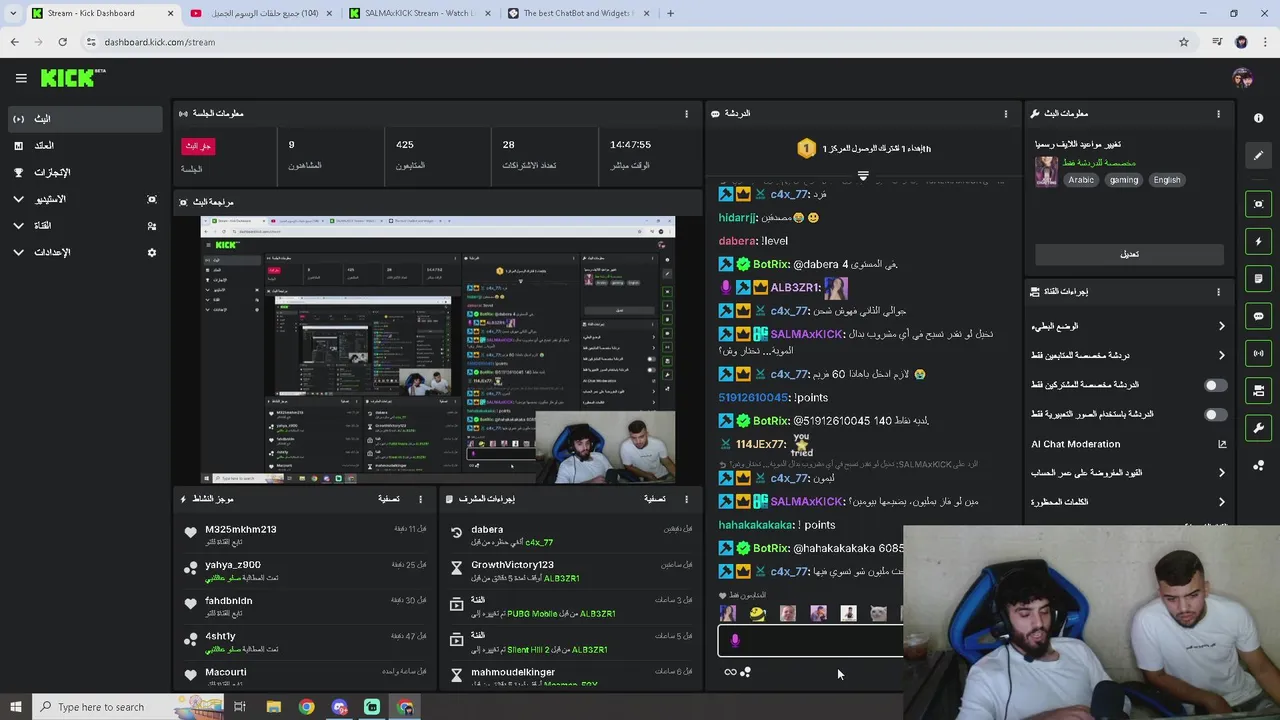Image resolution: width=1280 pixels, height=720 pixels.
Task: Open Windows Start menu
Action: (16, 707)
